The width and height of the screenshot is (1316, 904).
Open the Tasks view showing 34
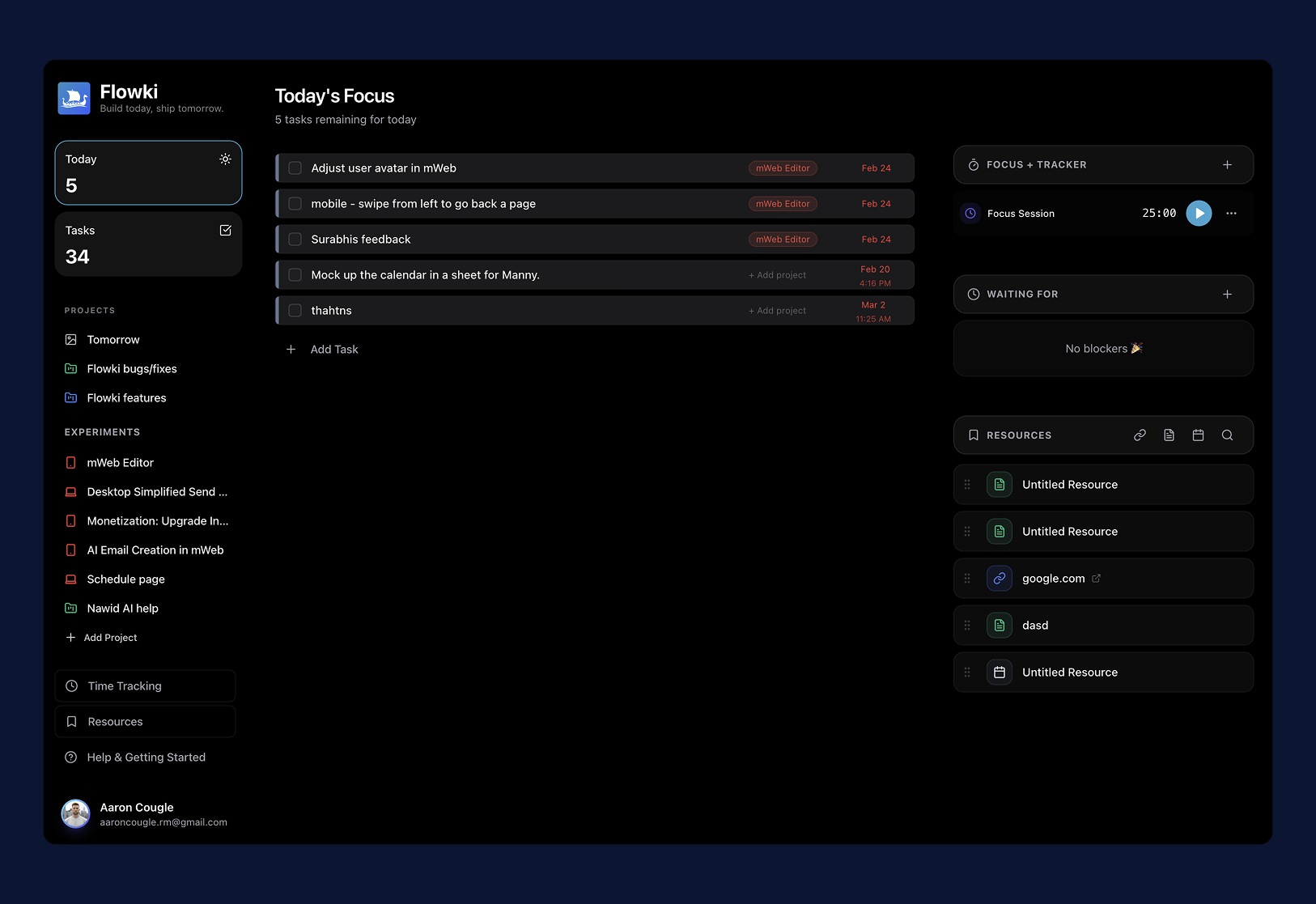(148, 244)
